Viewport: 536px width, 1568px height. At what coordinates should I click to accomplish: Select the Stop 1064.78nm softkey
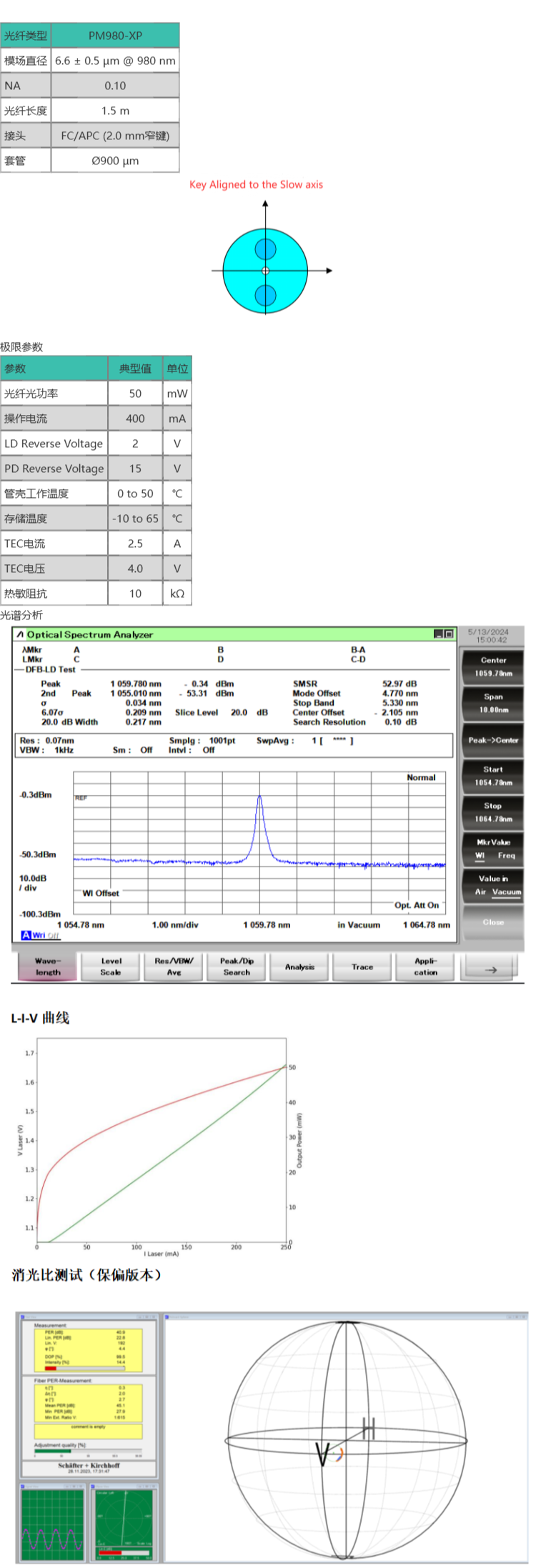493,812
